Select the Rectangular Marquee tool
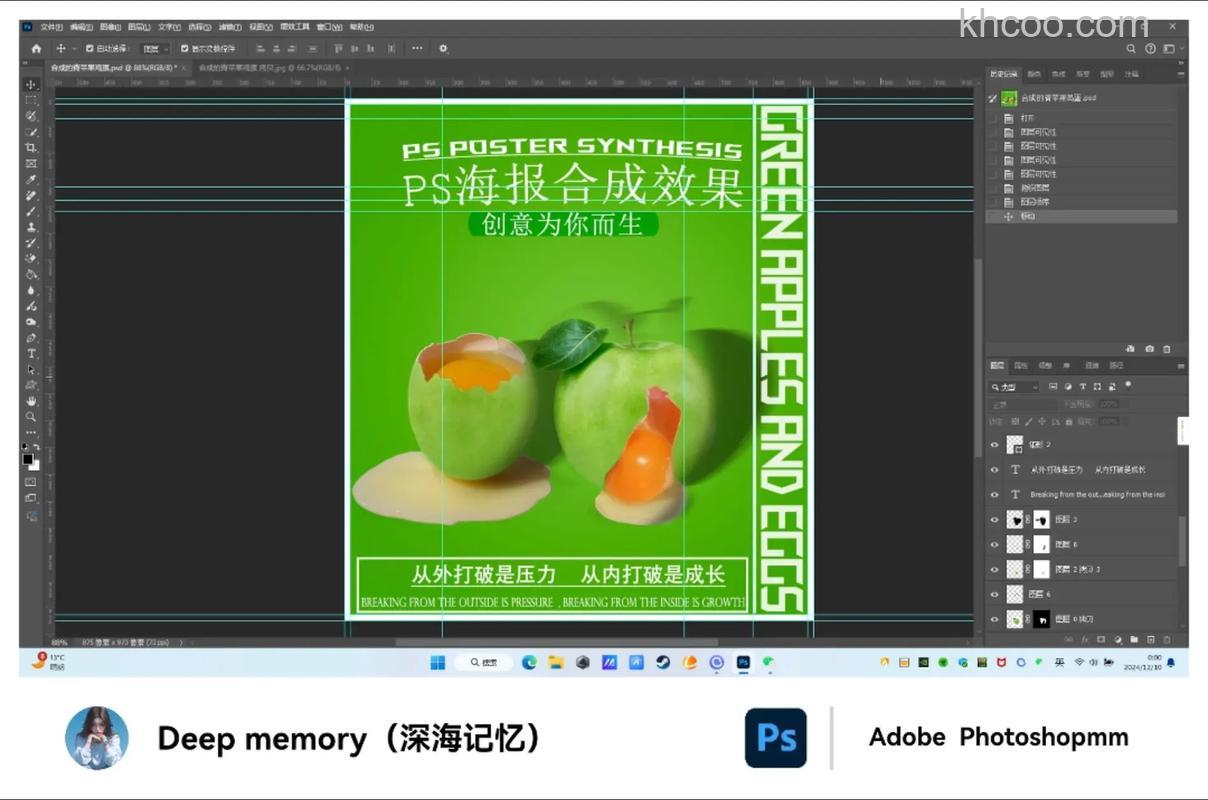 [x=31, y=101]
